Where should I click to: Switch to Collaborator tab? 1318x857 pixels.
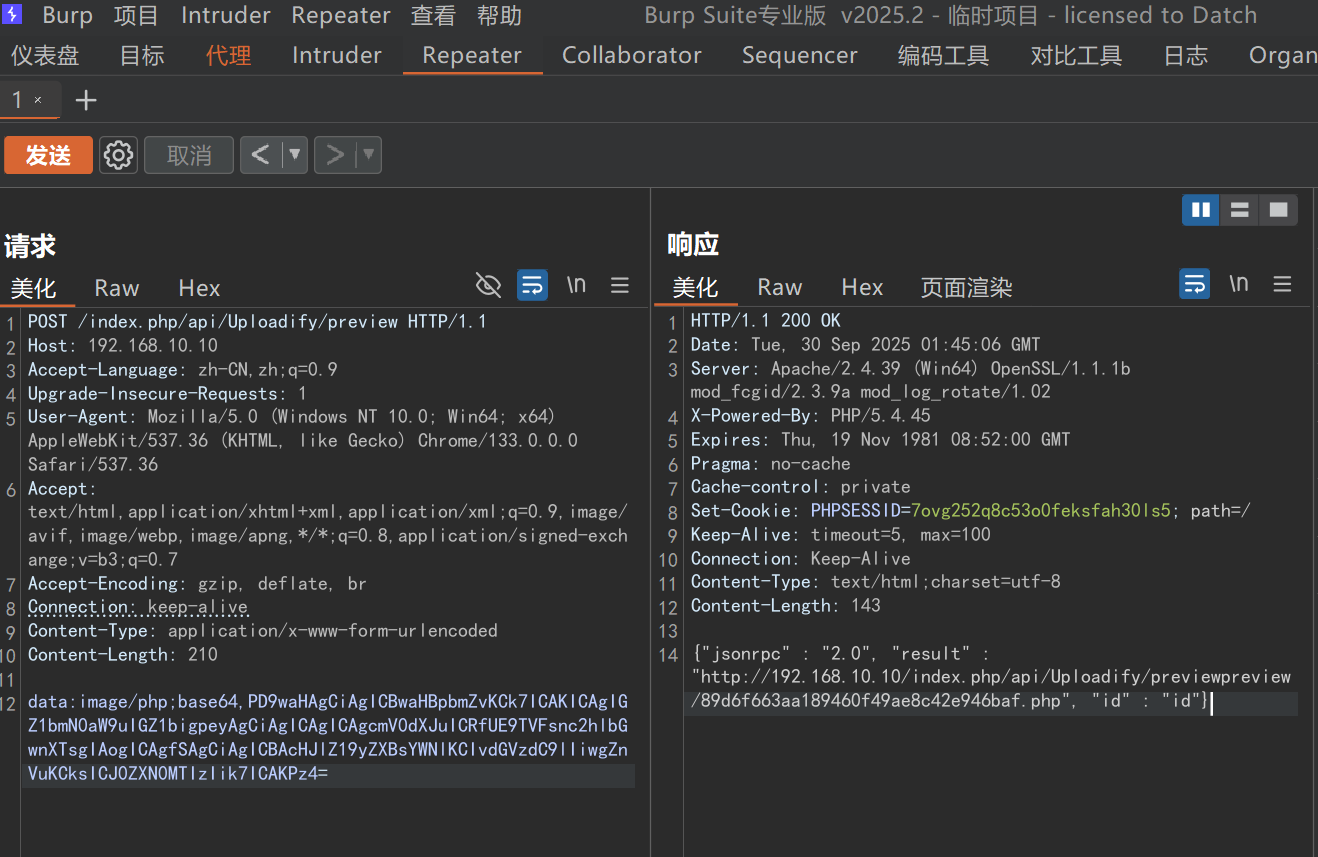[632, 55]
